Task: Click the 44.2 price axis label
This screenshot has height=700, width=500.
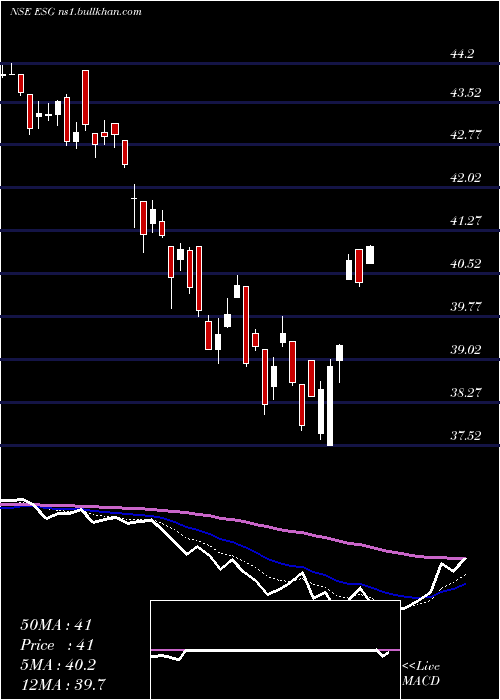Action: [463, 54]
